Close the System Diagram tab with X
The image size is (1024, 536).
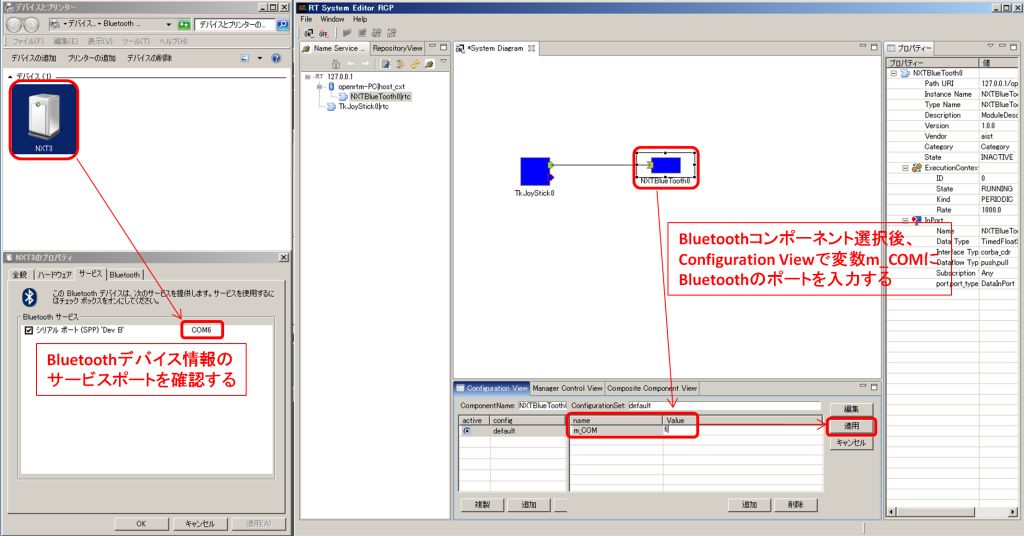click(x=532, y=48)
